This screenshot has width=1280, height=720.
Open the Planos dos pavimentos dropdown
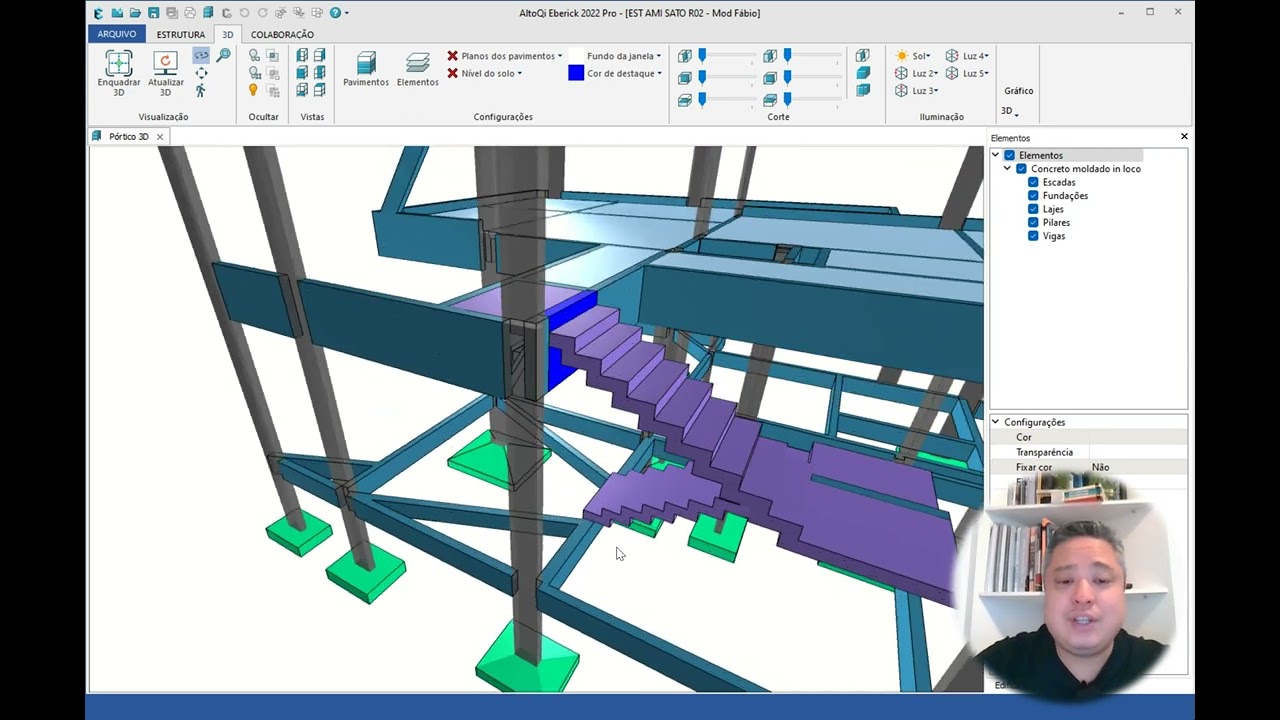[x=560, y=56]
